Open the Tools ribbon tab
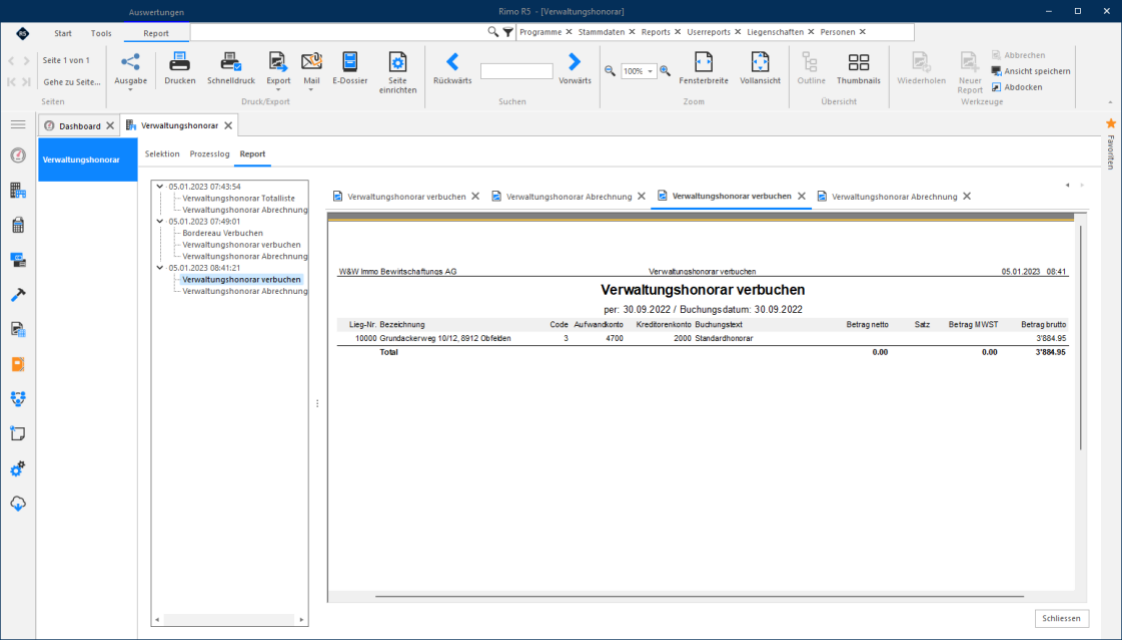 [101, 33]
